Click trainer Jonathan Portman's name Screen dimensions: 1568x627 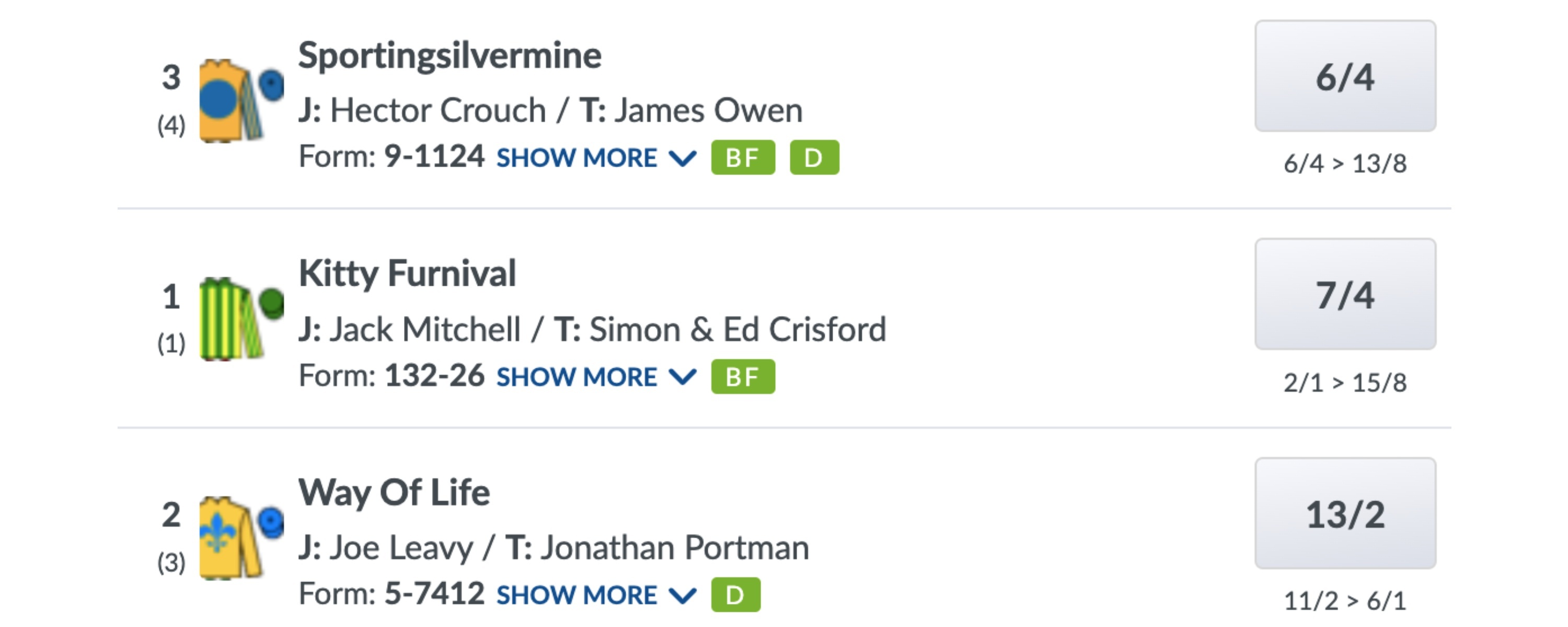click(x=674, y=548)
